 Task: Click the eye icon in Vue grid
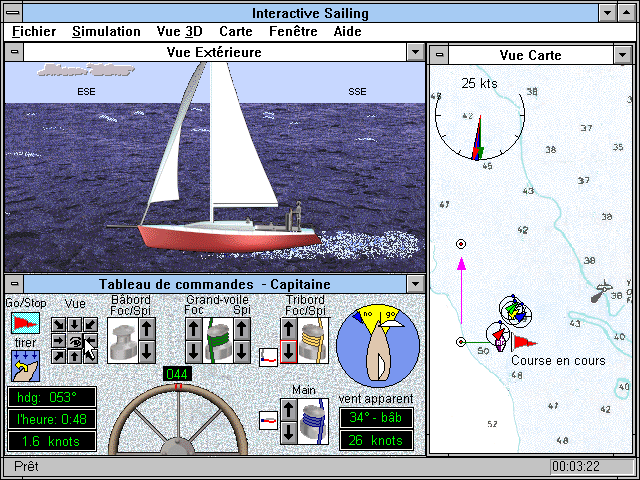[75, 341]
